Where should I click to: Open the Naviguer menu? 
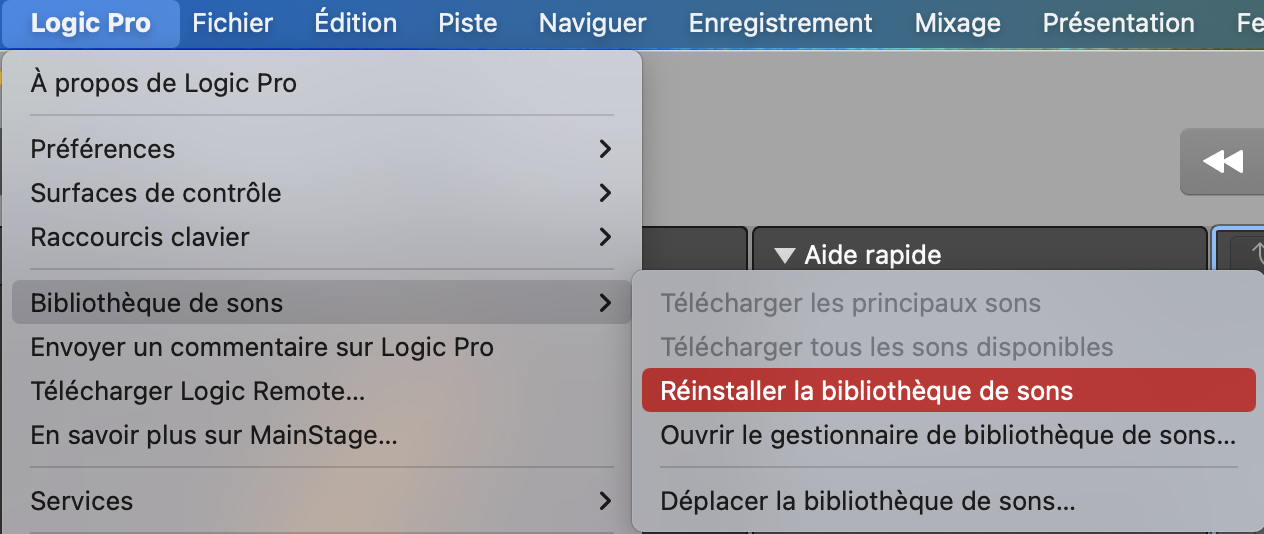click(x=593, y=23)
